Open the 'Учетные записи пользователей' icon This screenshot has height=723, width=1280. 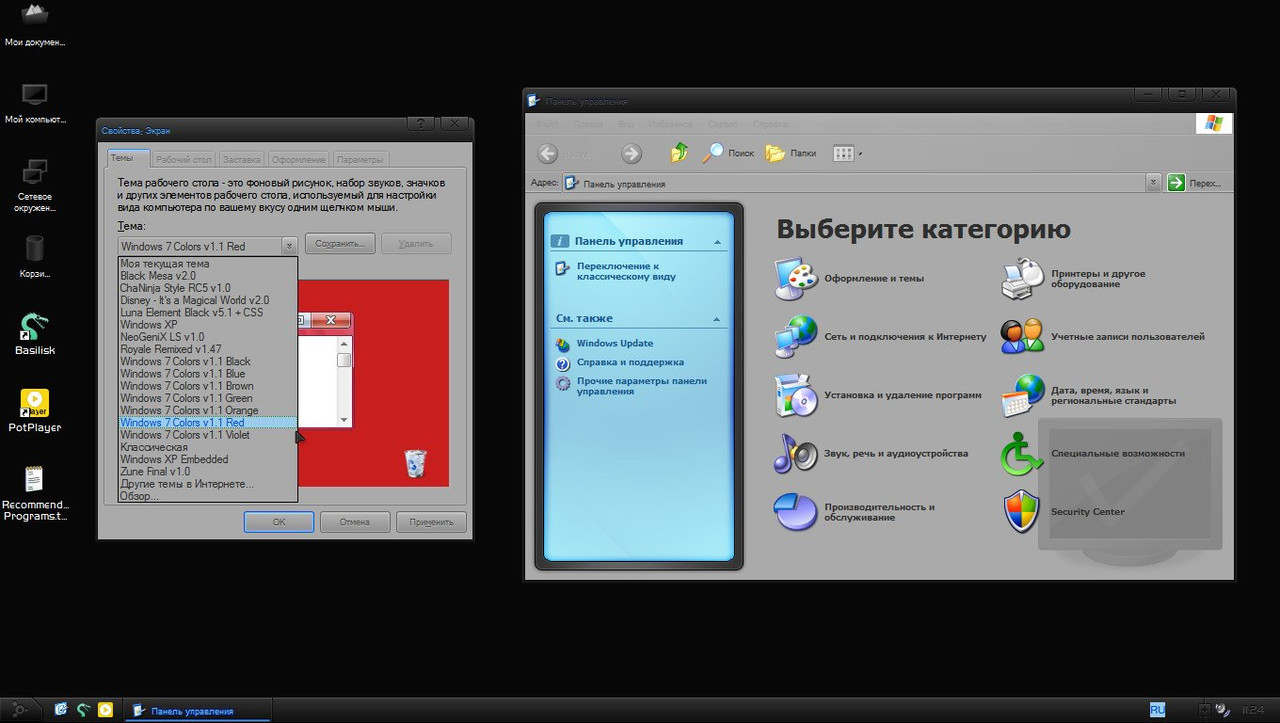[1023, 337]
